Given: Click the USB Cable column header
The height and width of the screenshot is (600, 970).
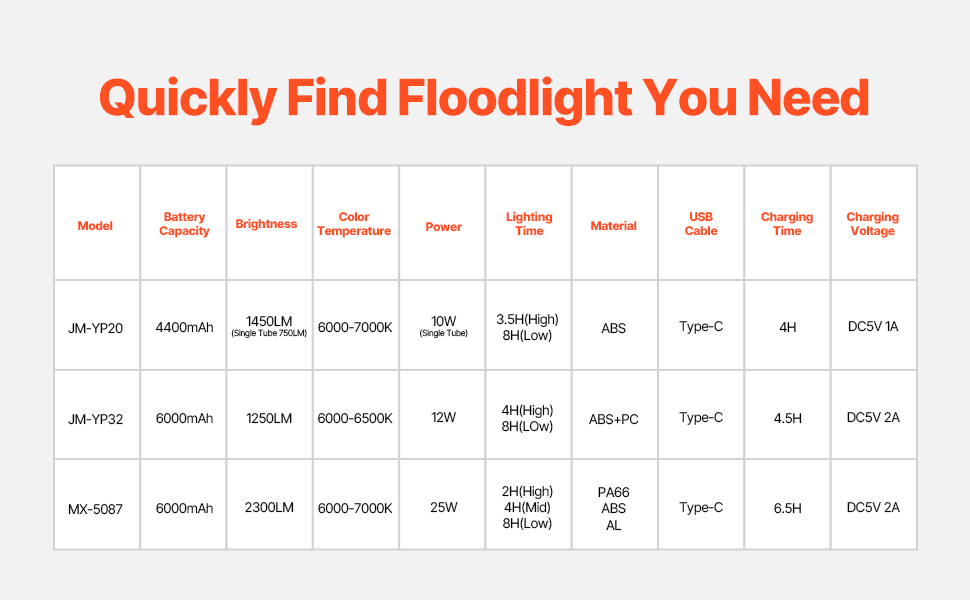Looking at the screenshot, I should [701, 224].
